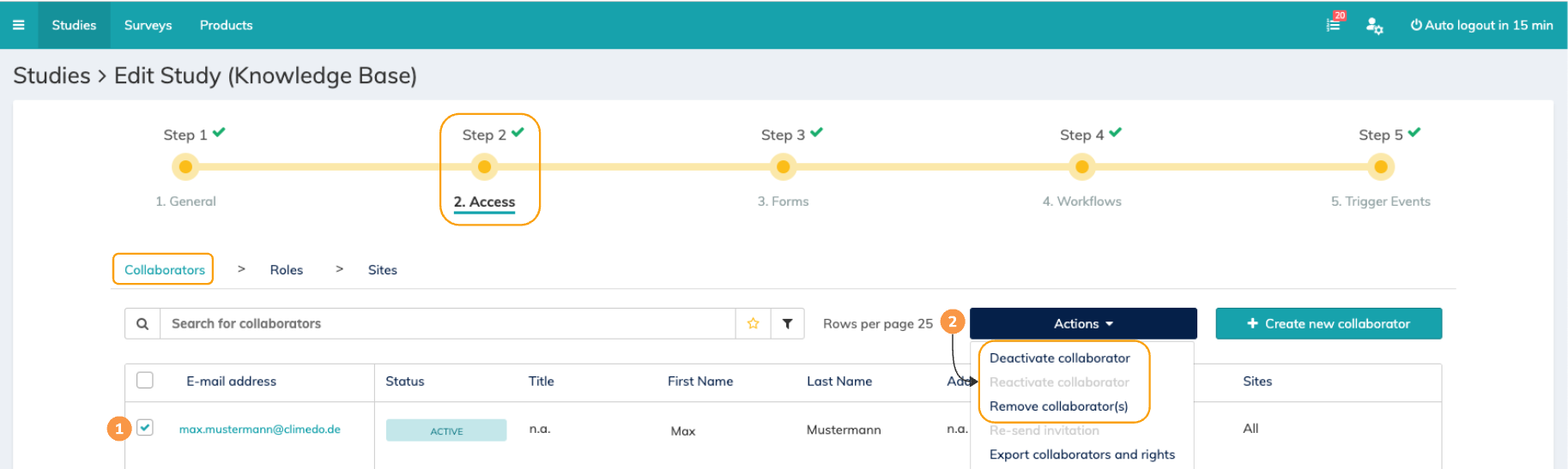Click the Step 3 progress circle
This screenshot has width=1568, height=469.
[x=783, y=166]
